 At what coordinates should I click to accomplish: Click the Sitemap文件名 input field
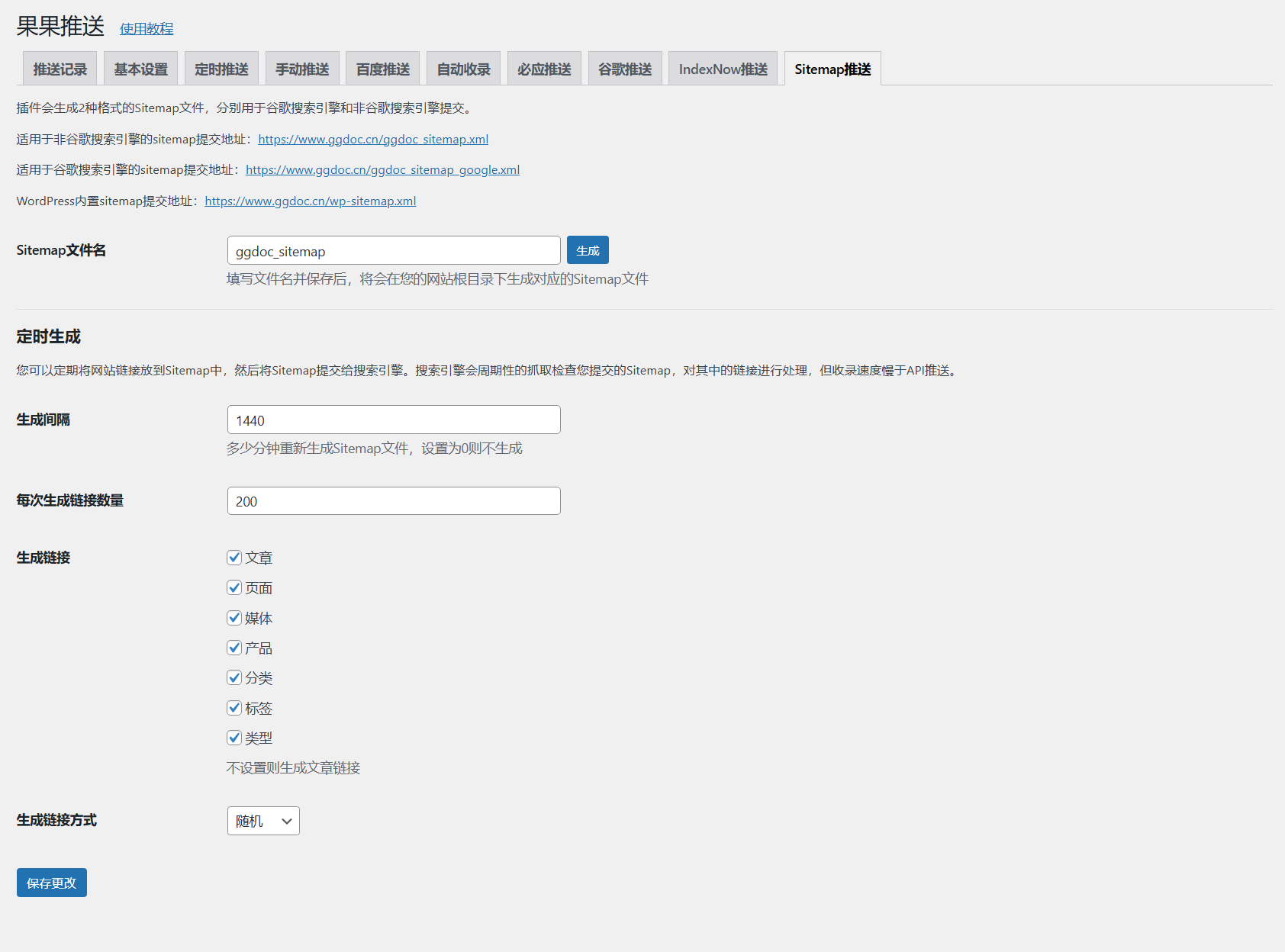point(394,250)
